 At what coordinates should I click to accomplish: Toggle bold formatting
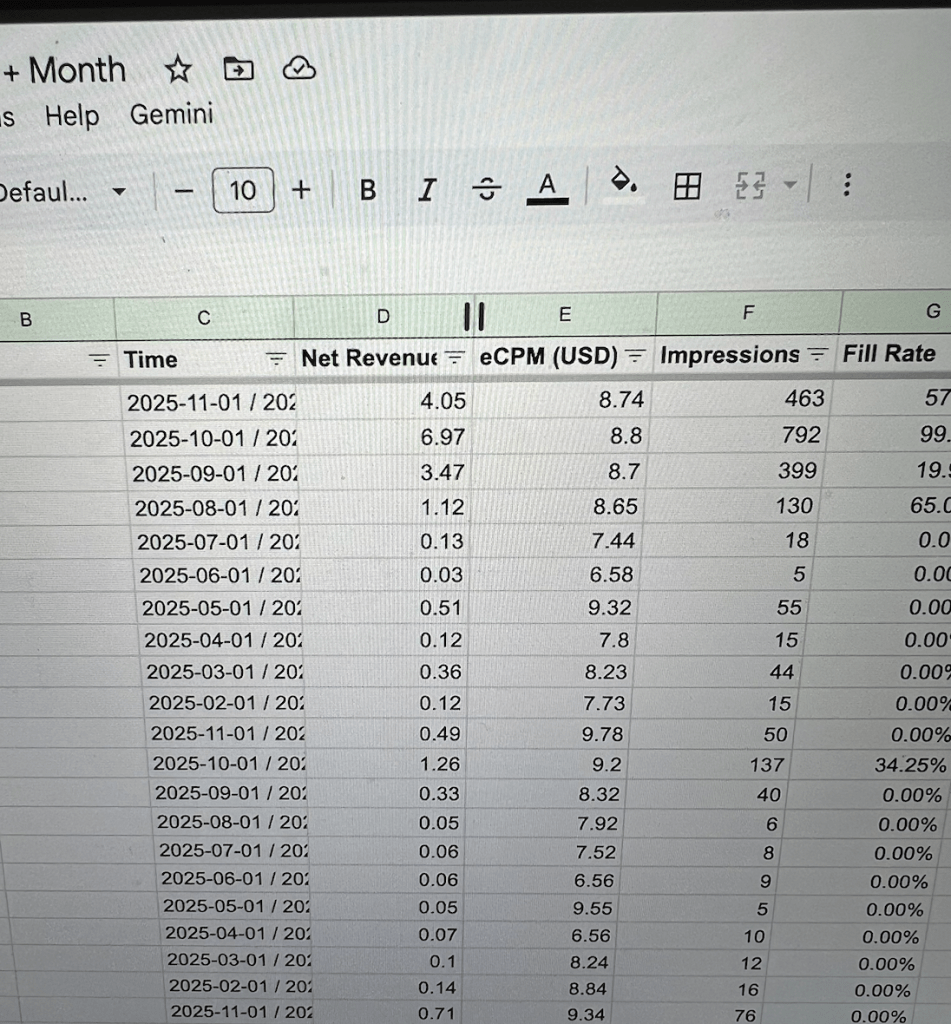pos(368,189)
